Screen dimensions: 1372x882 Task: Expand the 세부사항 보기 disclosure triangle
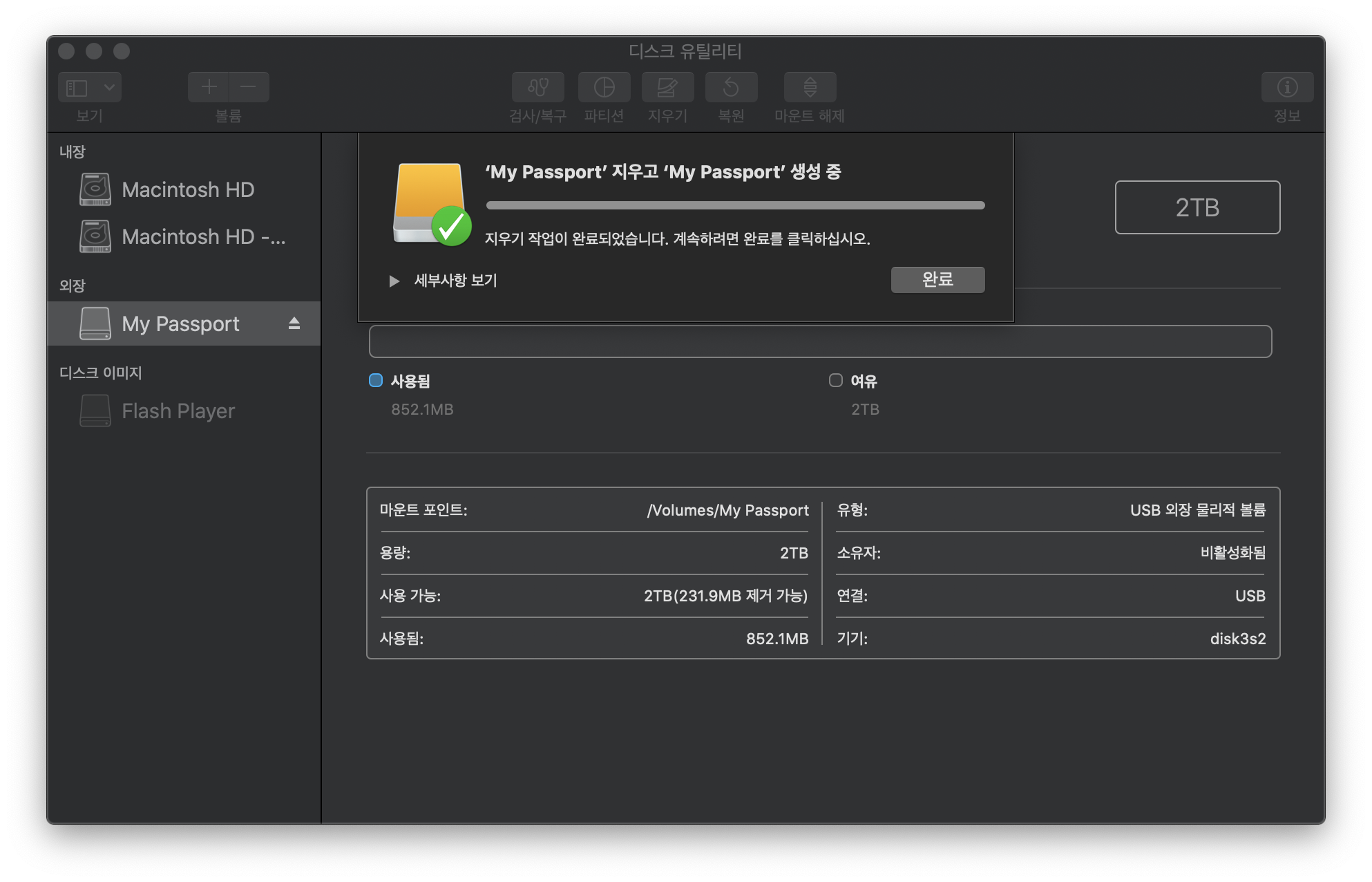(394, 281)
